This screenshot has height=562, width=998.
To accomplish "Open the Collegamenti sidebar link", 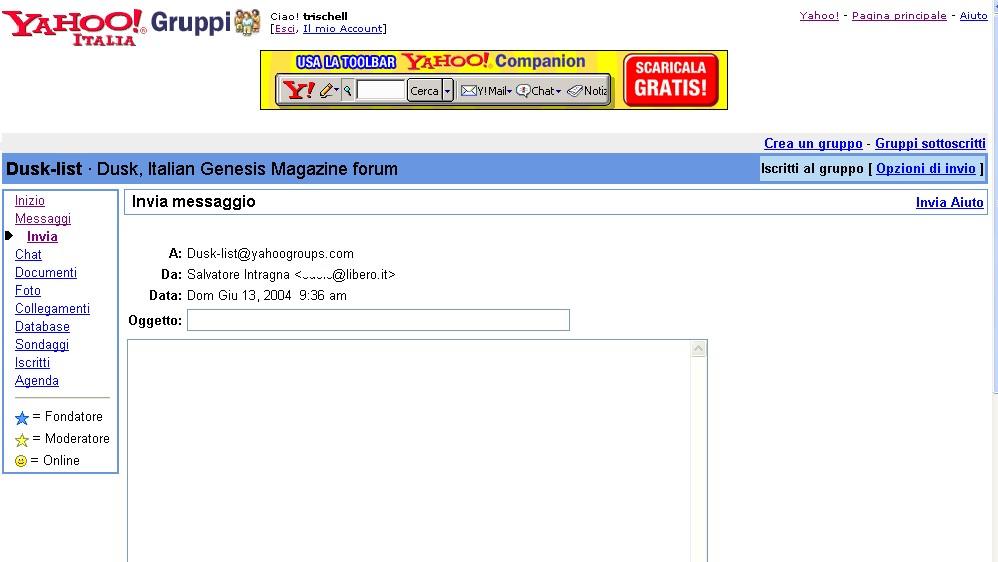I will click(52, 309).
